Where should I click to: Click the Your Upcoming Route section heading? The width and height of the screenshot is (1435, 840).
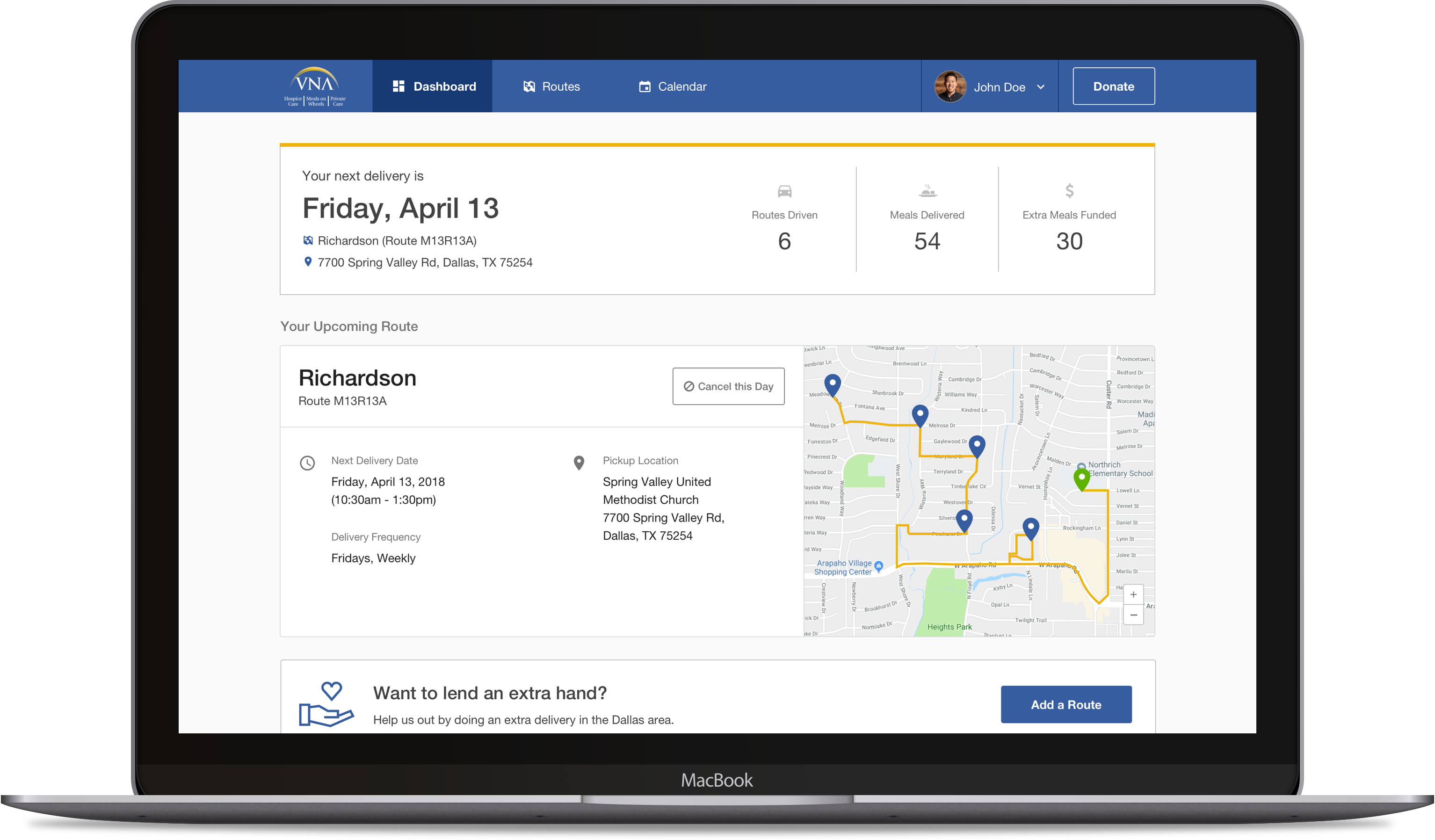(x=349, y=326)
